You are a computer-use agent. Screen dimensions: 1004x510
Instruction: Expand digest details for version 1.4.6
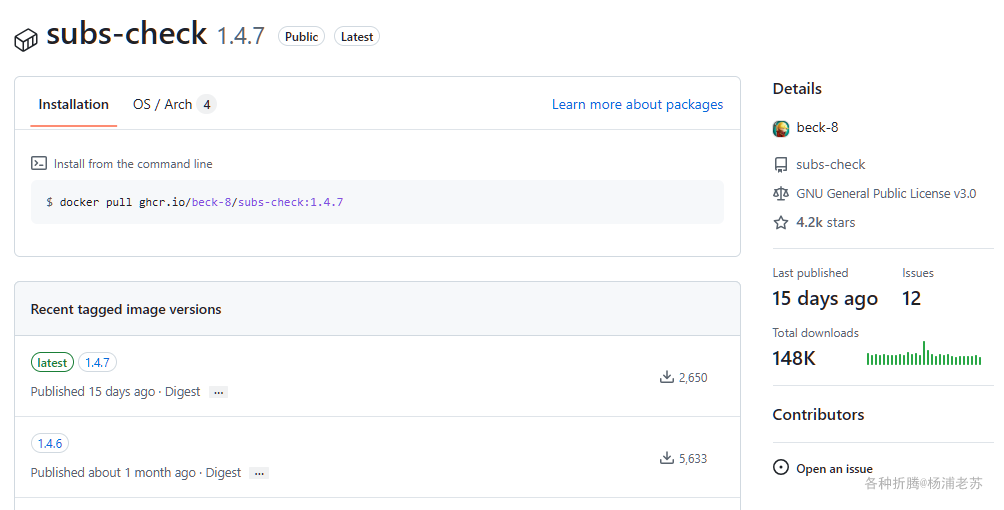click(259, 474)
